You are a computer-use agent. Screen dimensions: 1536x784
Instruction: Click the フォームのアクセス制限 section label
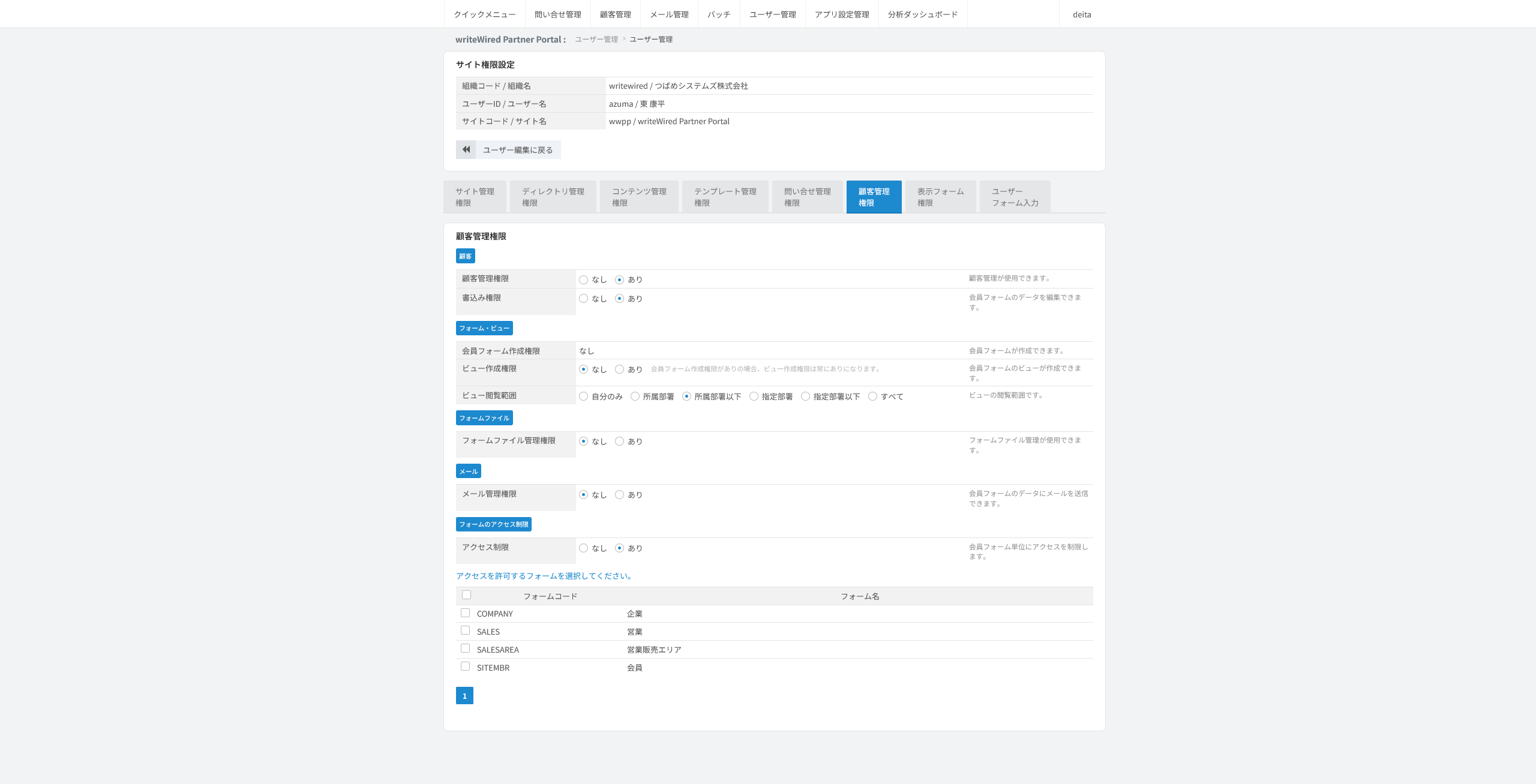pyautogui.click(x=494, y=524)
